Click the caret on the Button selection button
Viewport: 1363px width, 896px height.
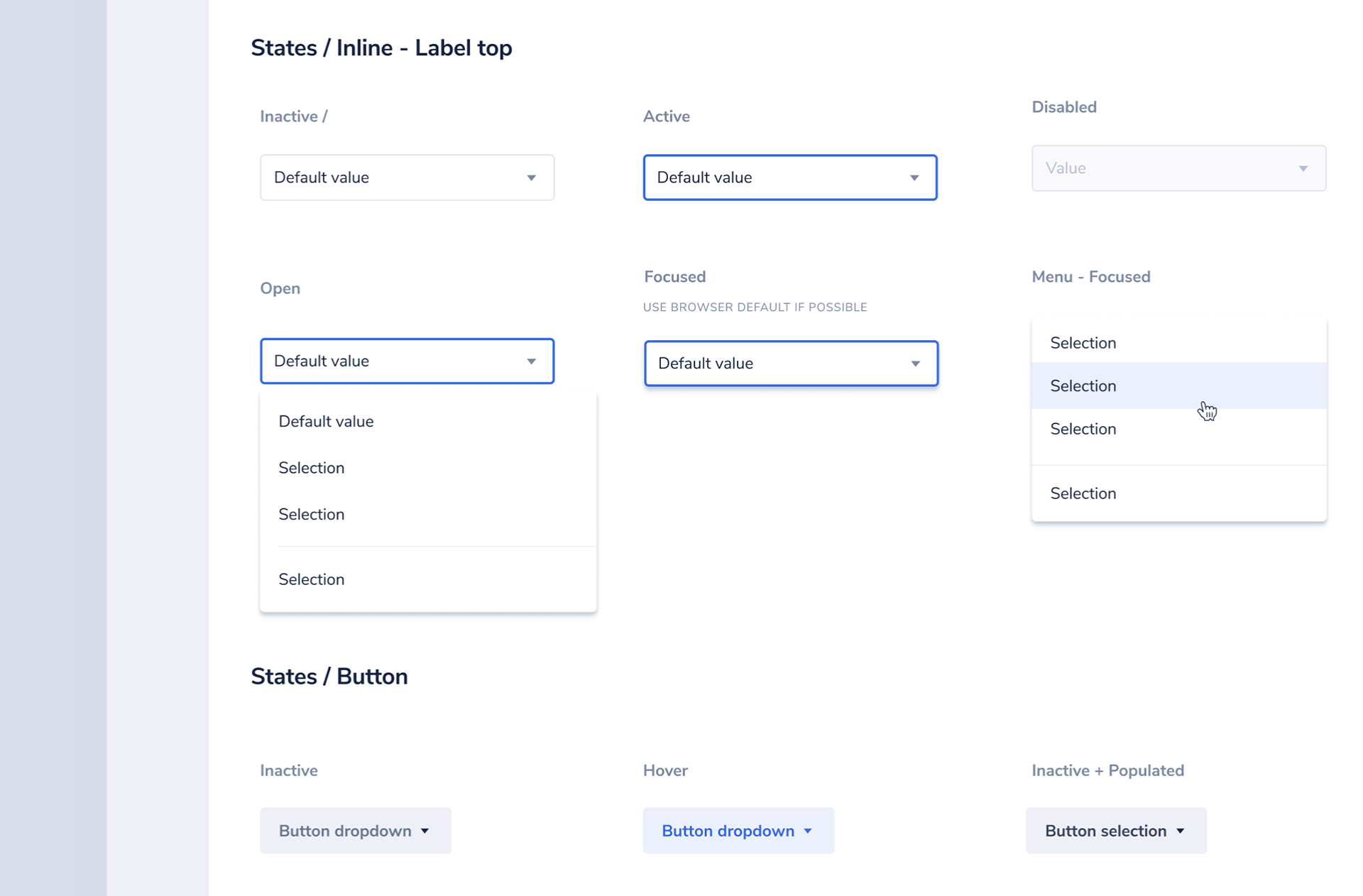(x=1180, y=831)
